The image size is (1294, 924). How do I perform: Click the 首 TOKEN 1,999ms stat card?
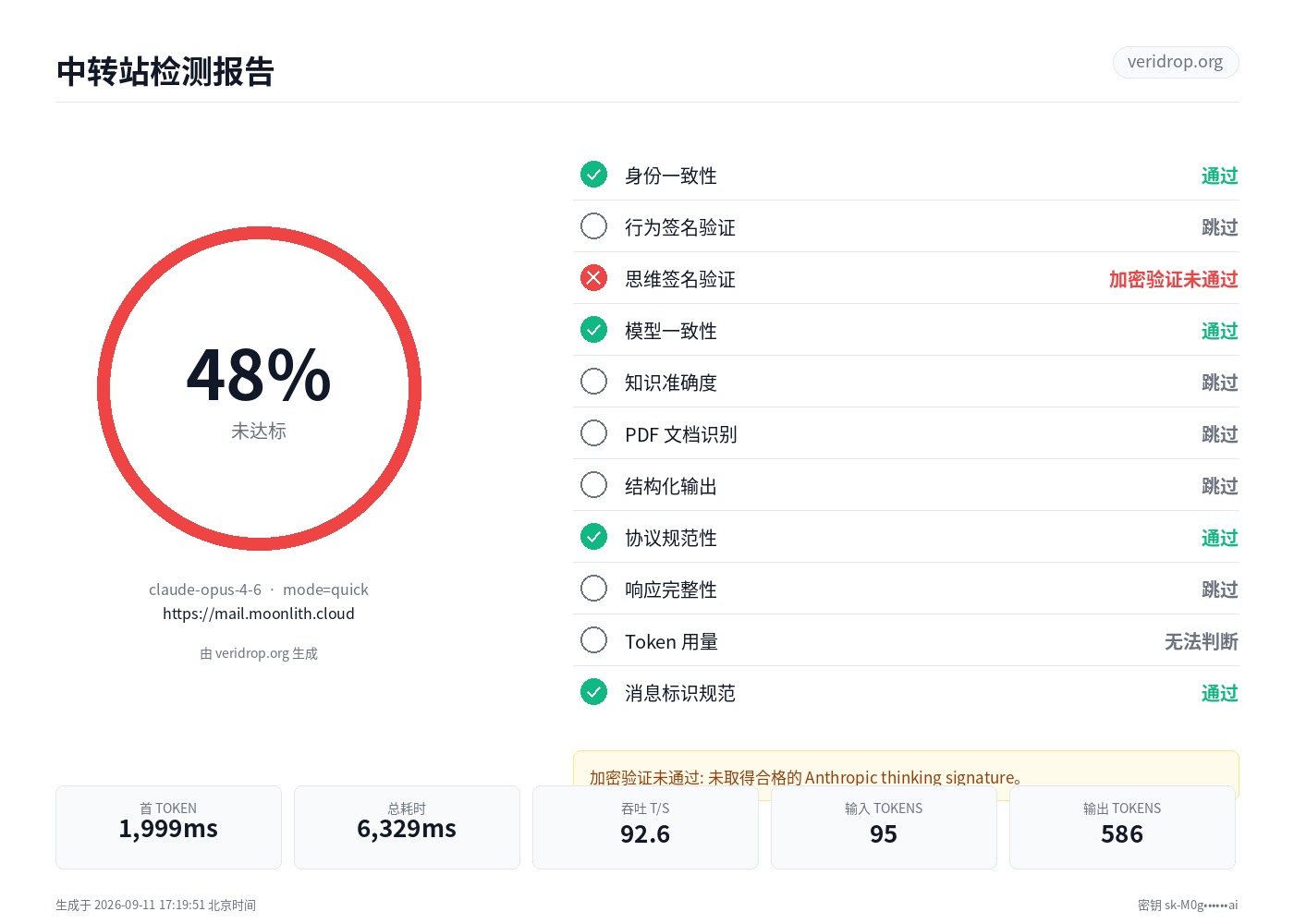168,827
